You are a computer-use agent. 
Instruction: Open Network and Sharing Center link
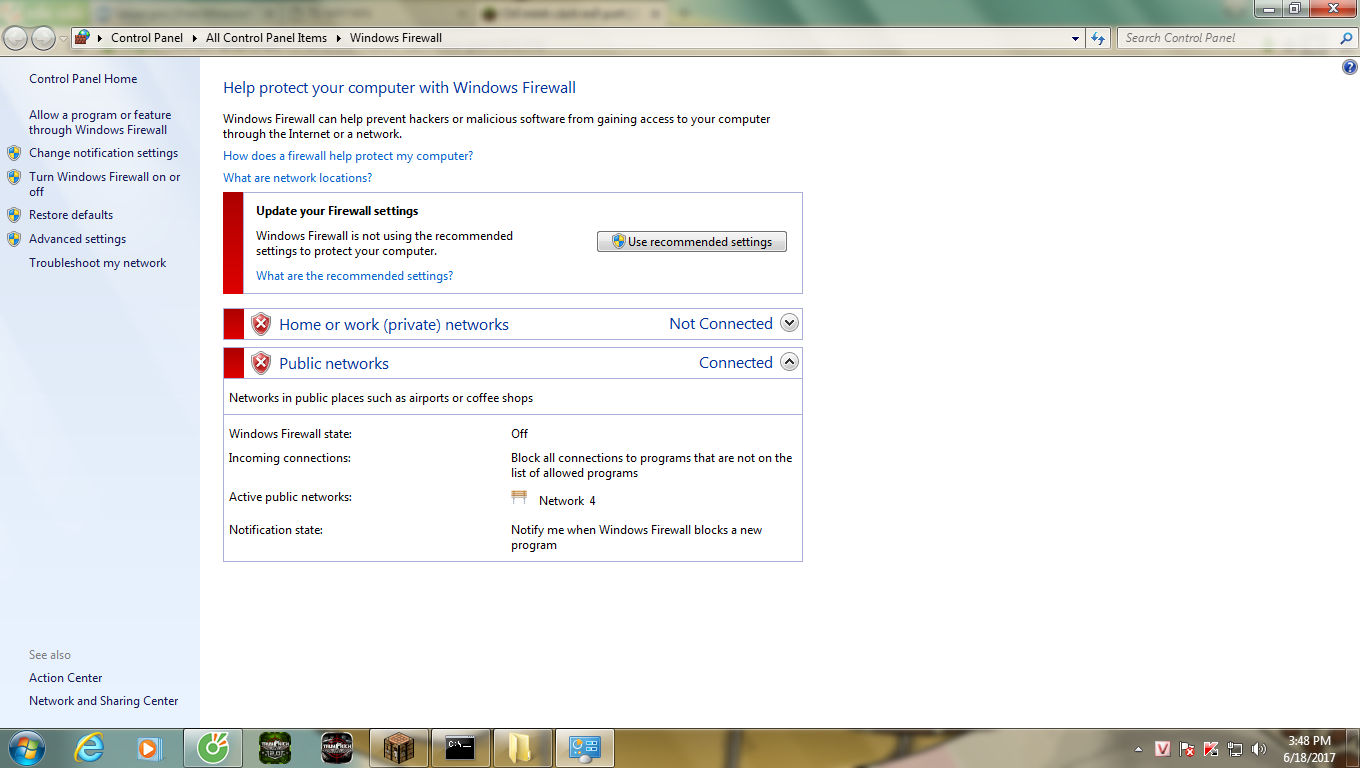click(x=103, y=701)
